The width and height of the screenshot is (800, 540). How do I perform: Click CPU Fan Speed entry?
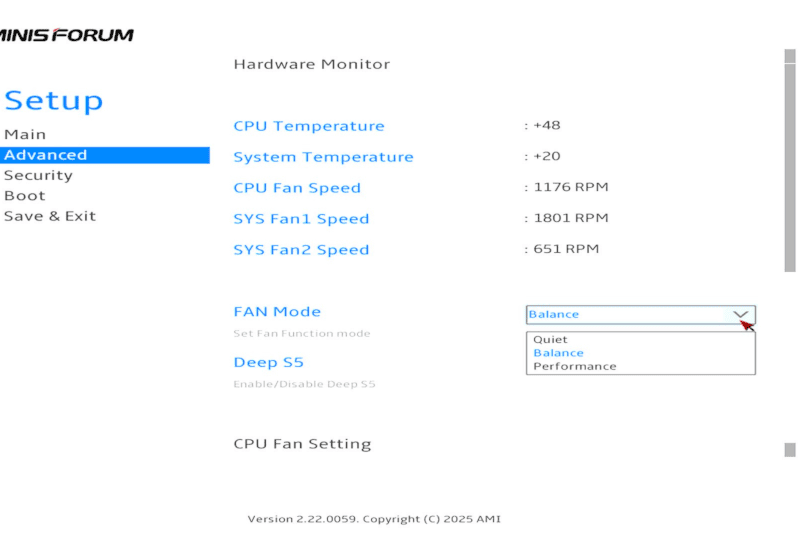pos(297,188)
